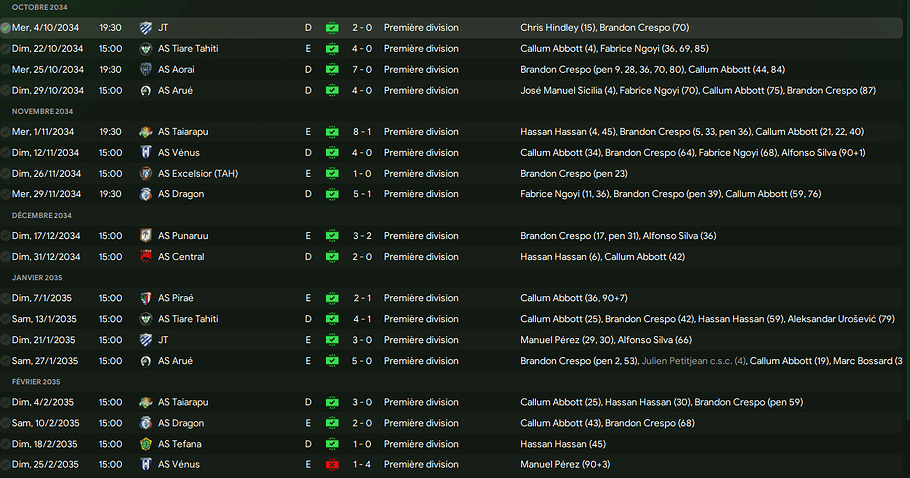This screenshot has width=910, height=478.
Task: Click green win icon beside the 8 - 1 score
Action: [x=332, y=132]
